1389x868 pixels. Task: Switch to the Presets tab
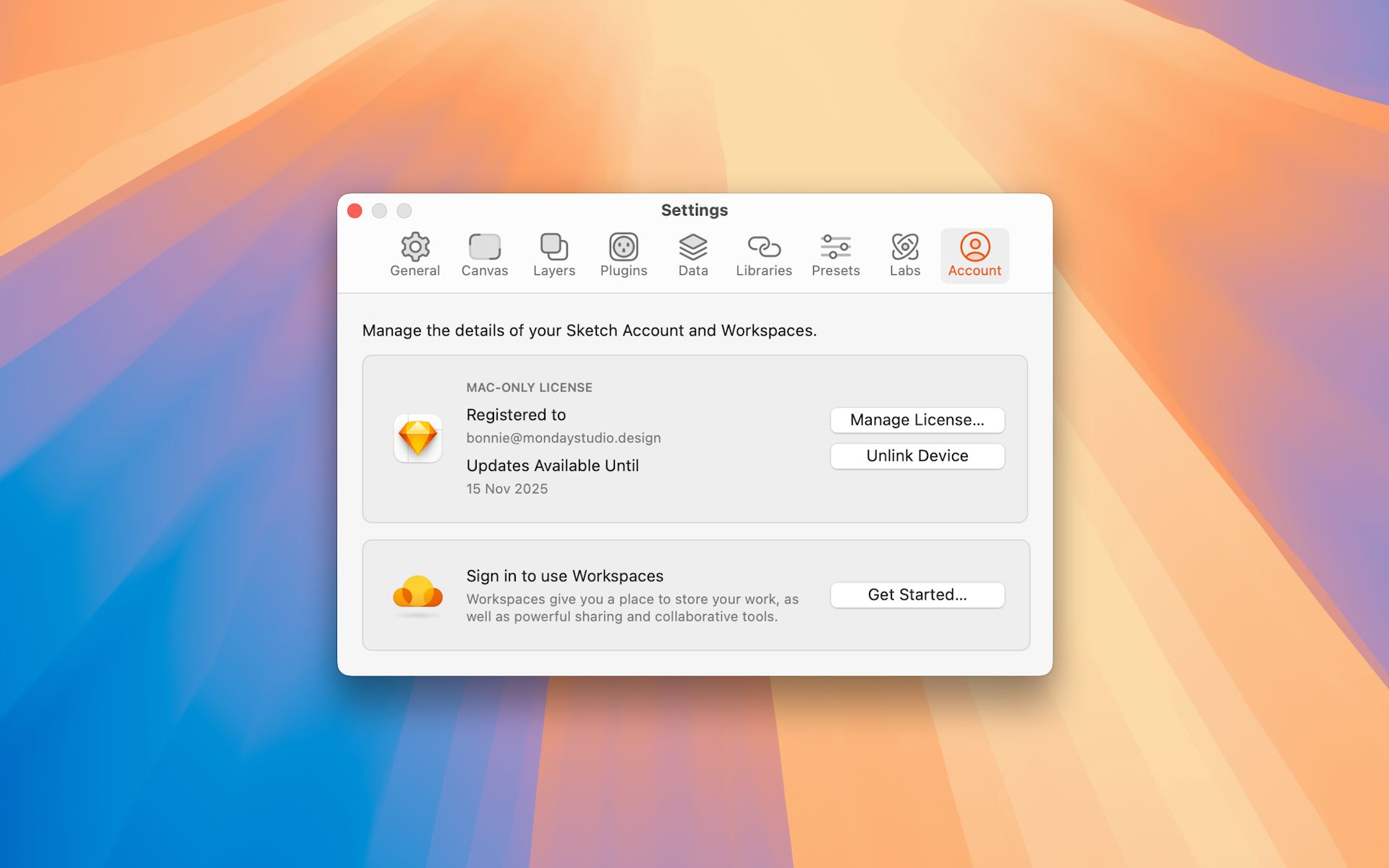tap(836, 255)
